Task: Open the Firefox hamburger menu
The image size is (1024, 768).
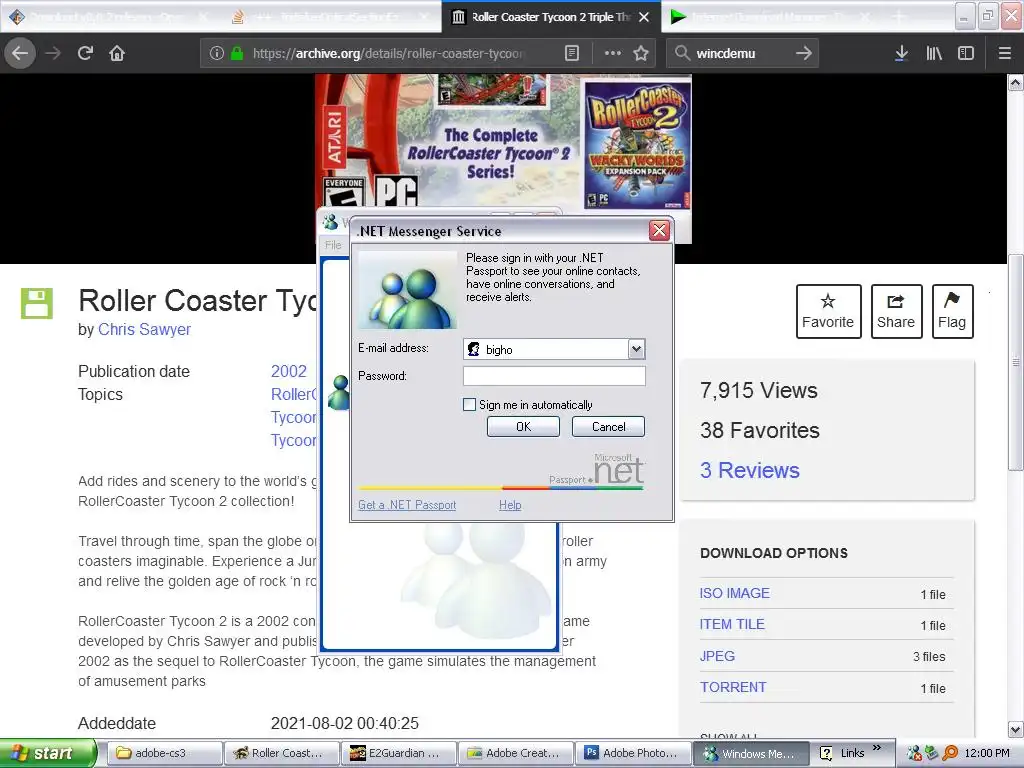Action: (x=1004, y=53)
